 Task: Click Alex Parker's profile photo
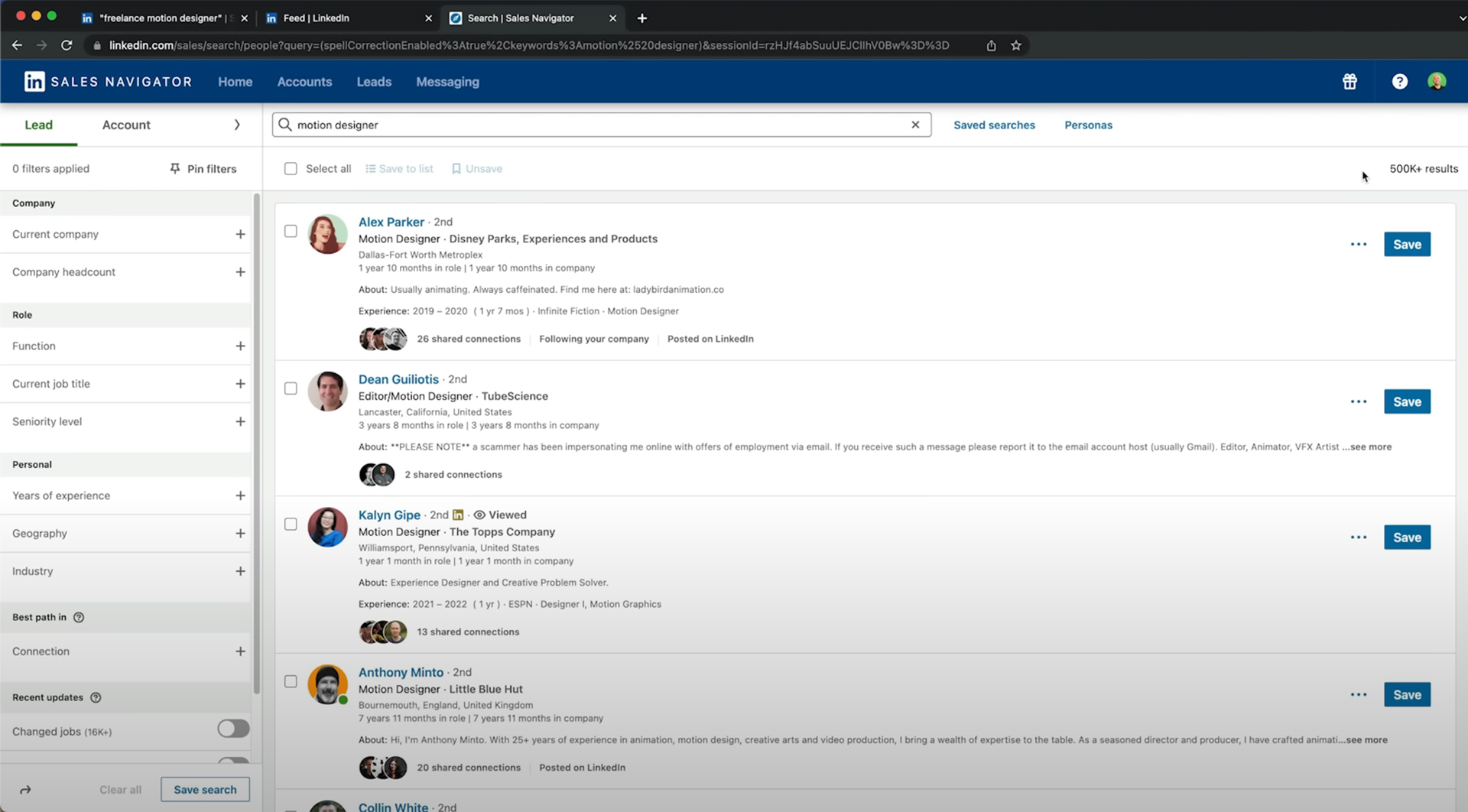pyautogui.click(x=327, y=234)
